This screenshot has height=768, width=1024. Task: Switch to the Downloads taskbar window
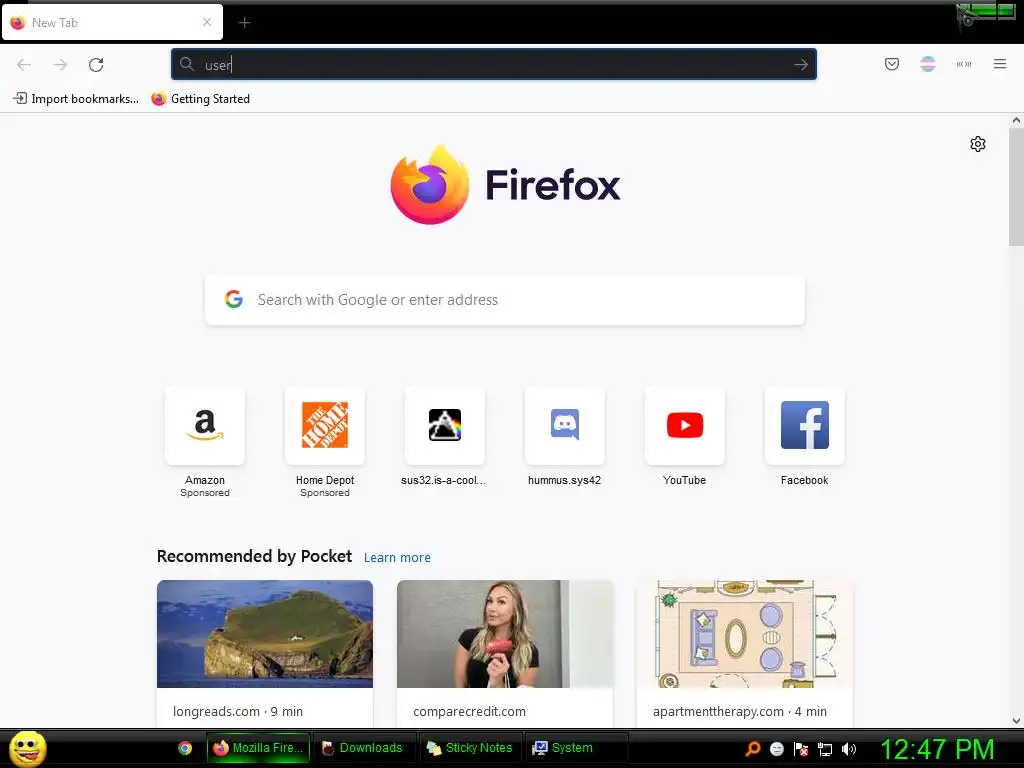point(363,748)
